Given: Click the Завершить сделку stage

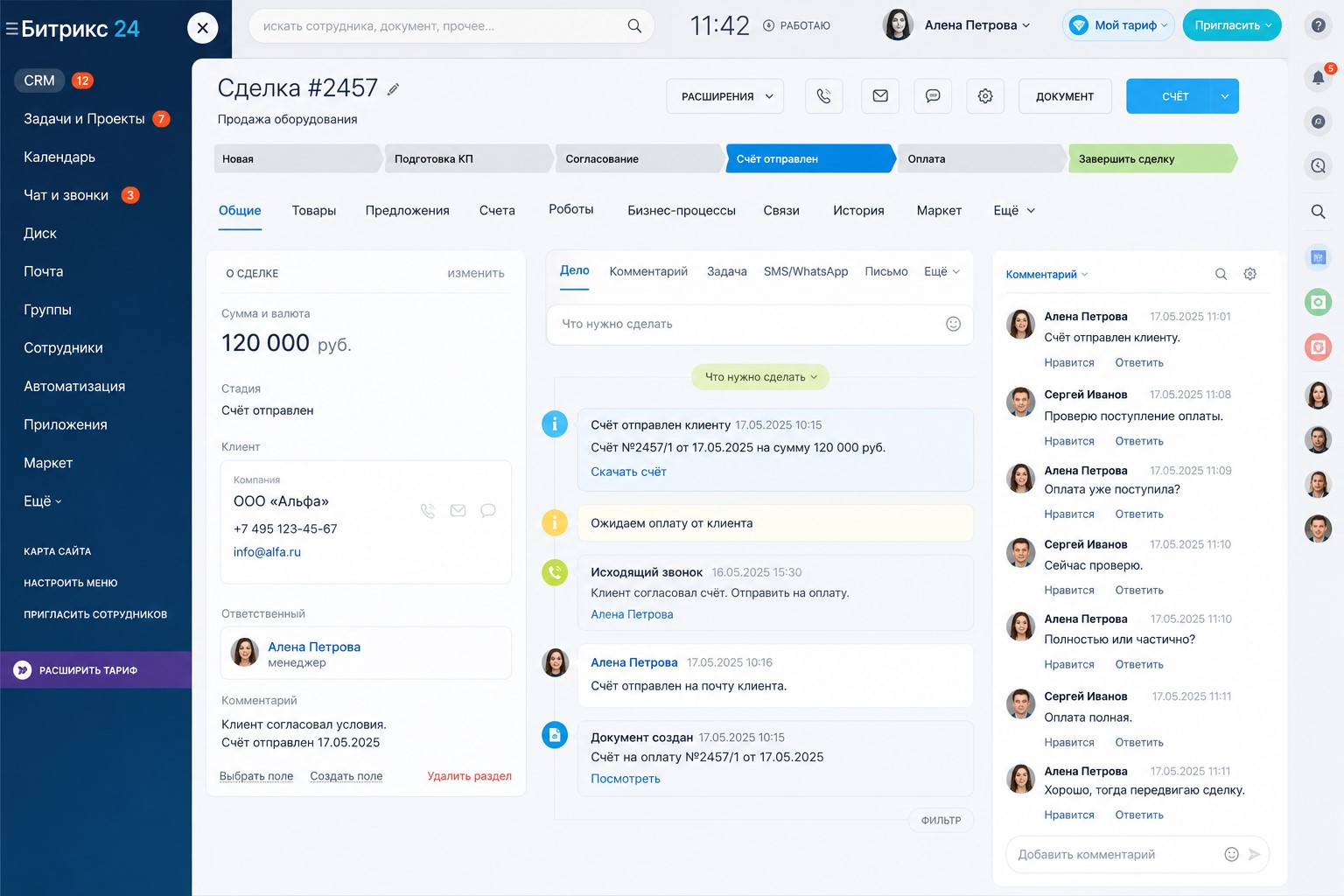Looking at the screenshot, I should point(1152,158).
